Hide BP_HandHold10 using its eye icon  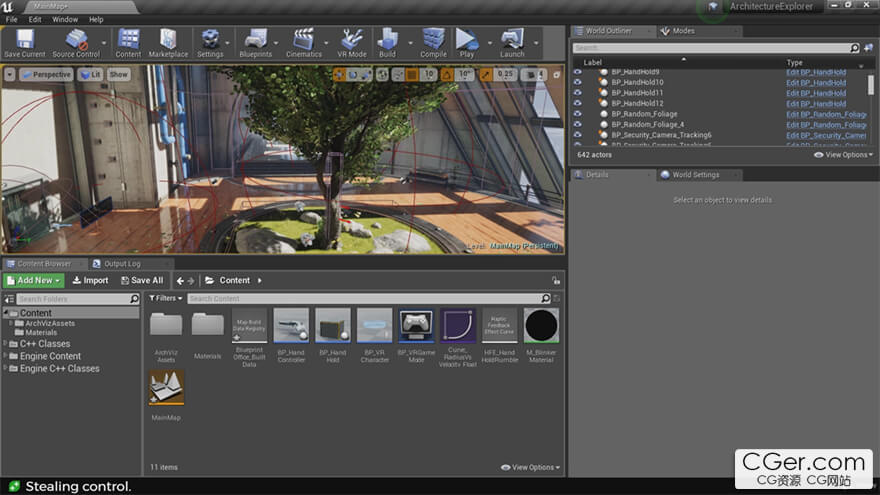click(577, 83)
